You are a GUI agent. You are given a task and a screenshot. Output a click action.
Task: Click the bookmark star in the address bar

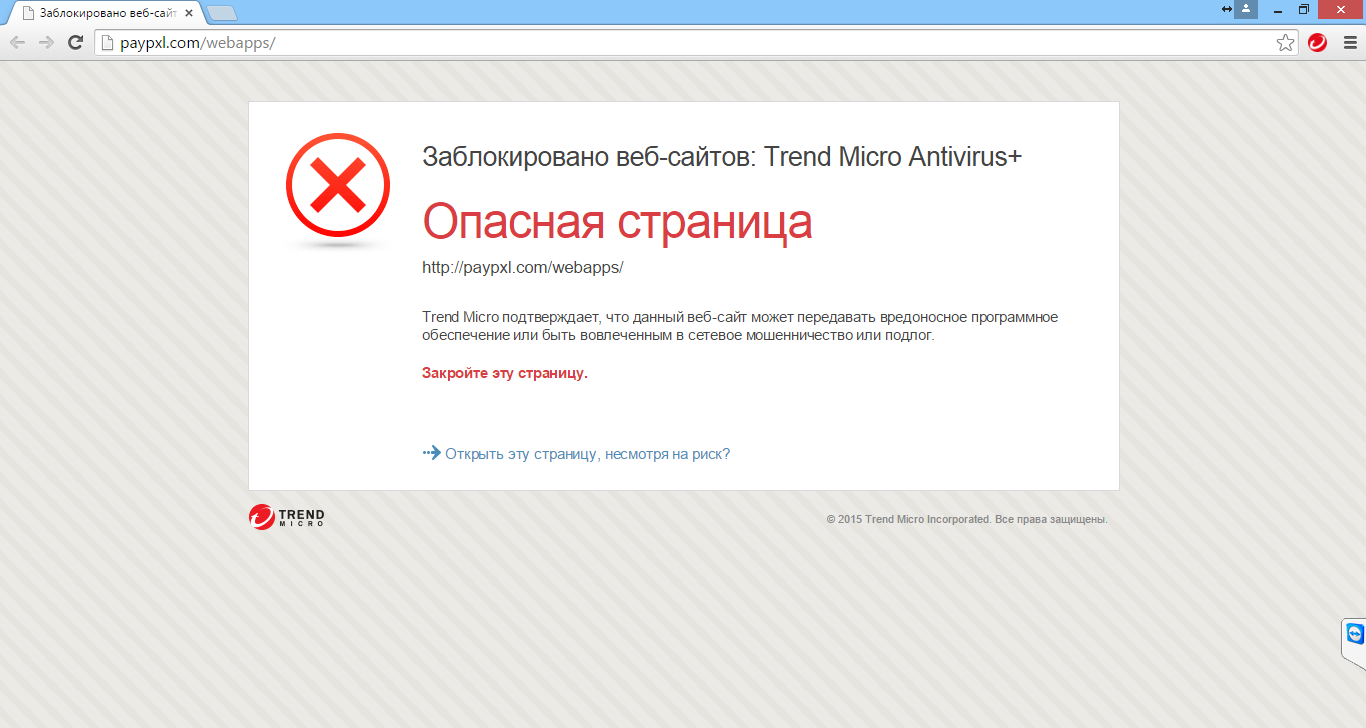click(1285, 42)
